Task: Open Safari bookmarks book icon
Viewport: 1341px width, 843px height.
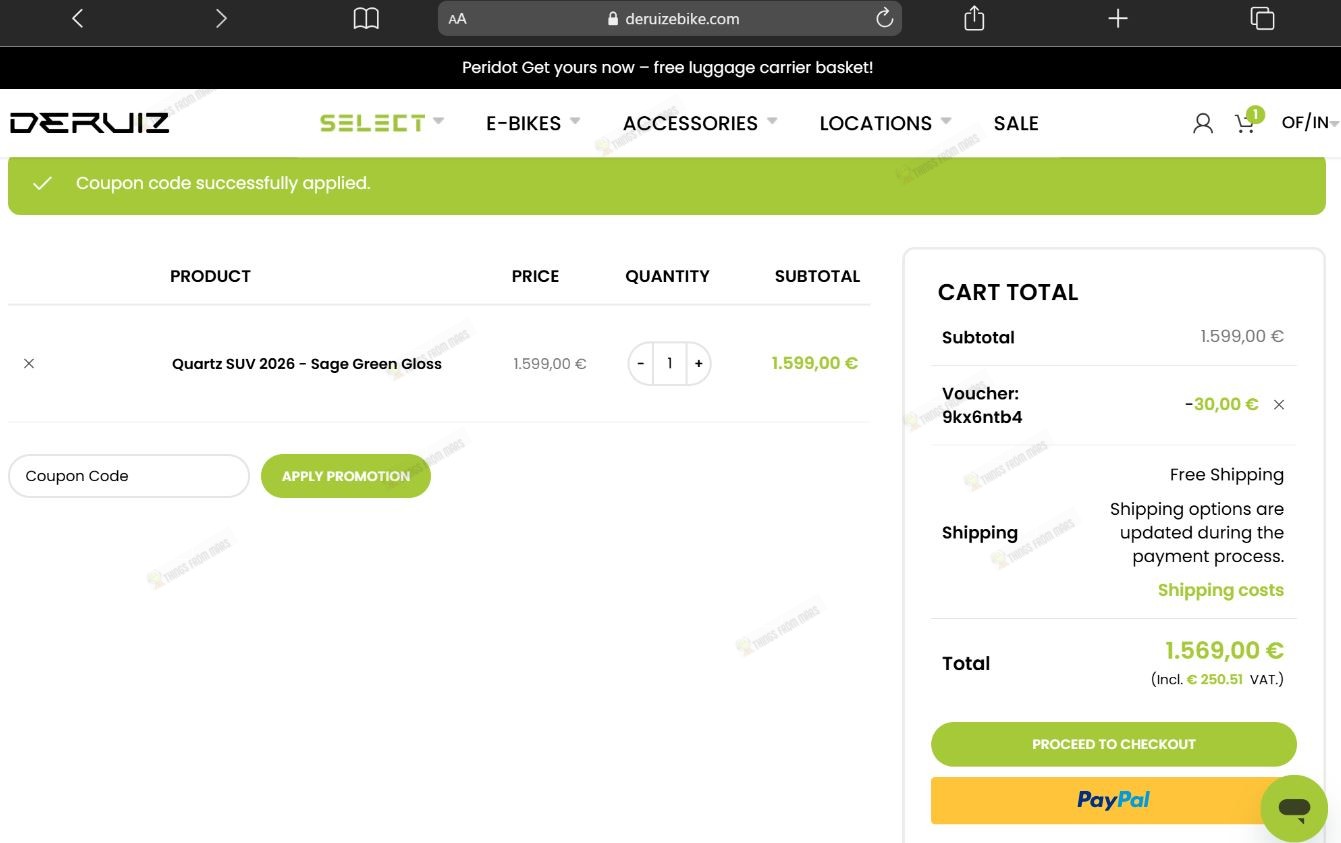Action: pos(366,18)
